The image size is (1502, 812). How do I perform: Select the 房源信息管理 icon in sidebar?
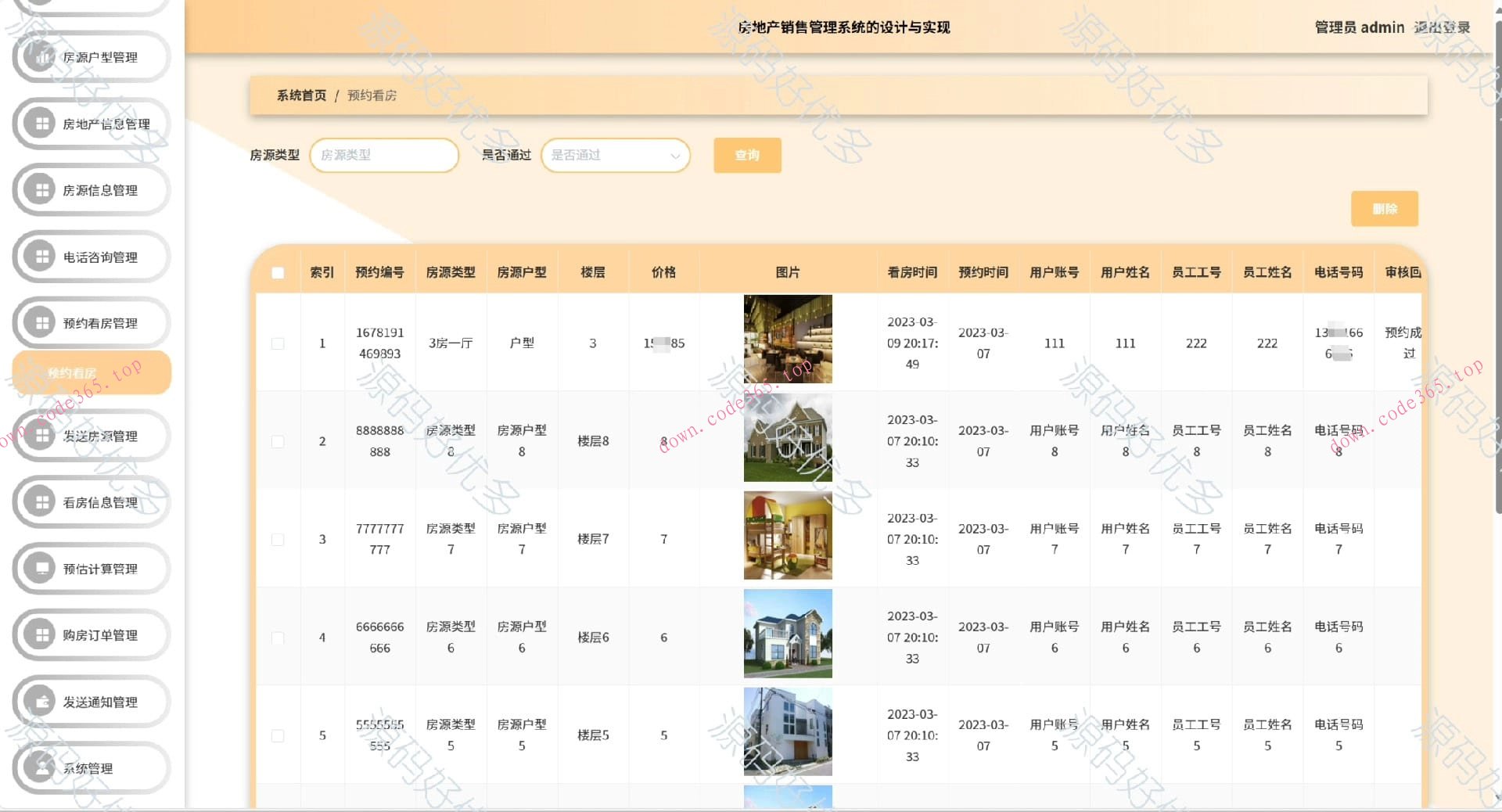click(x=39, y=189)
